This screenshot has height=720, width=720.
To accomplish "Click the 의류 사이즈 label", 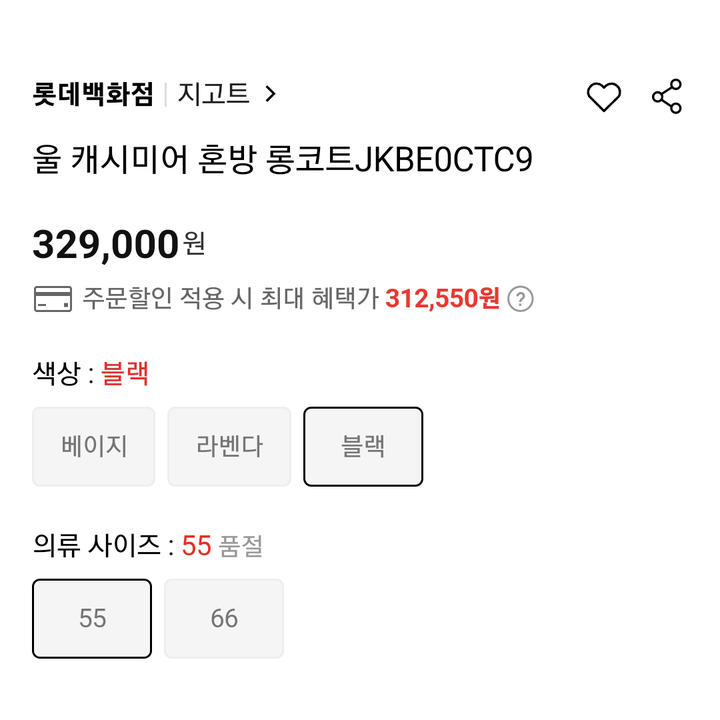I will pos(96,546).
